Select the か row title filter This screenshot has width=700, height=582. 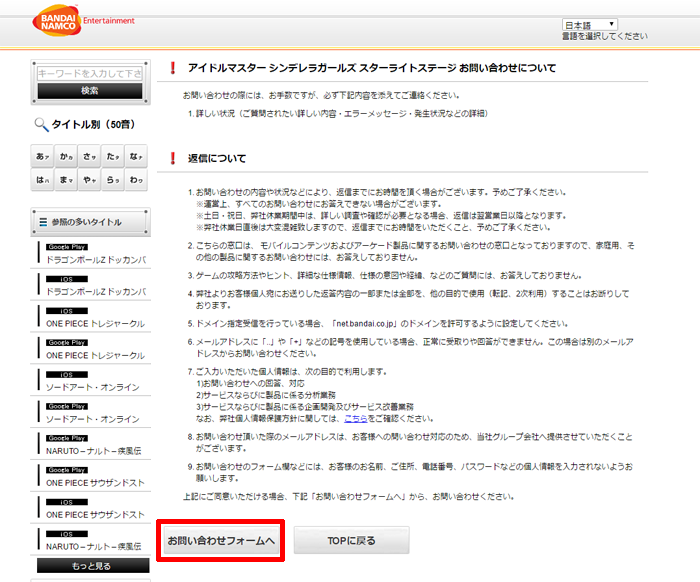click(66, 156)
